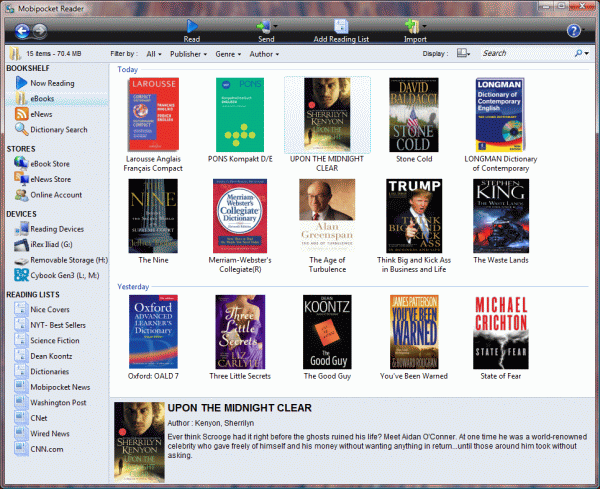This screenshot has height=489, width=600.
Task: Click the Add Reading List icon
Action: click(341, 26)
